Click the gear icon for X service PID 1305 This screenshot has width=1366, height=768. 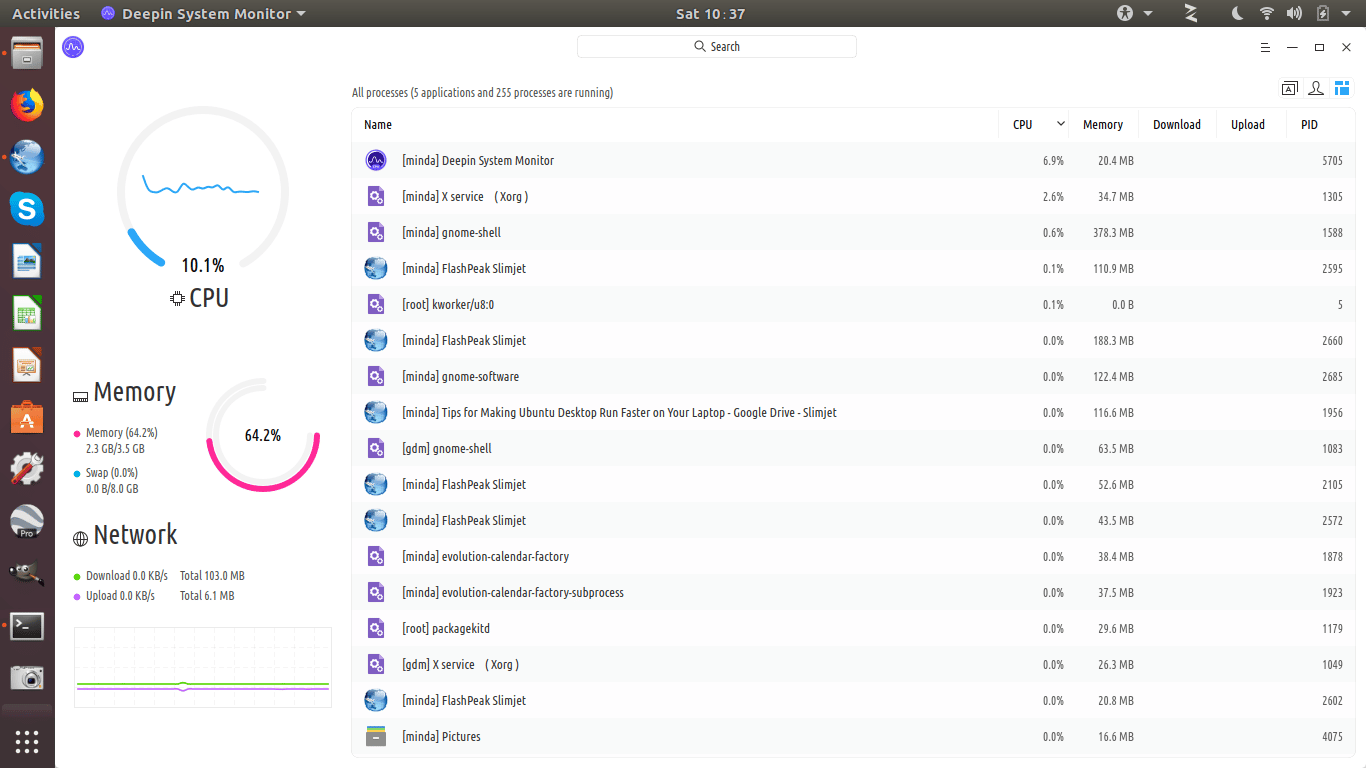tap(376, 196)
